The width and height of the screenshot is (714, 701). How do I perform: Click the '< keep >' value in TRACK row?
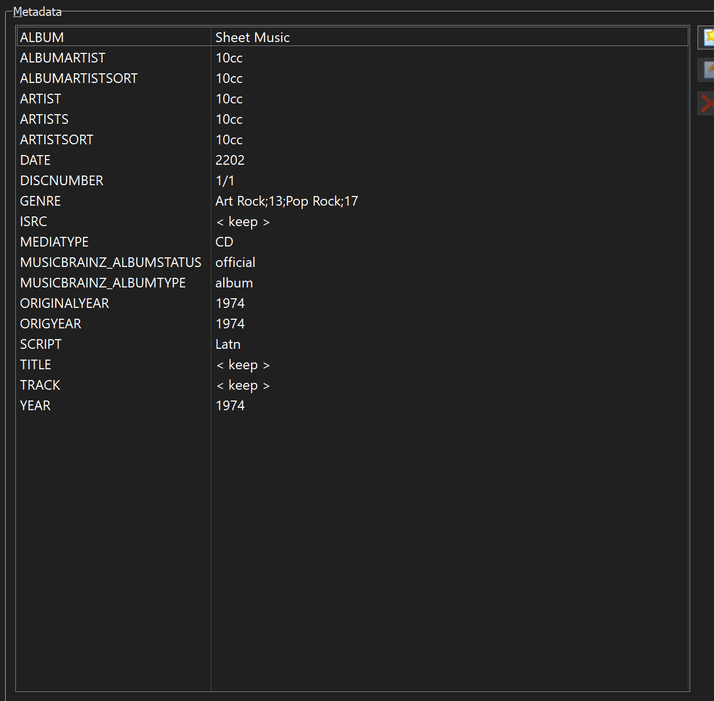pos(243,386)
